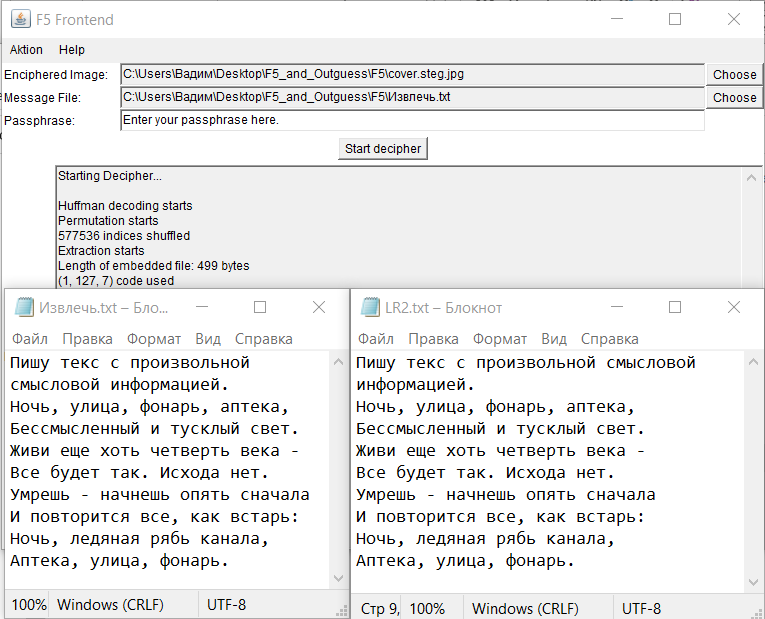The height and width of the screenshot is (619, 765).
Task: Open Справка menu in LR2.txt Notepad
Action: click(x=610, y=339)
